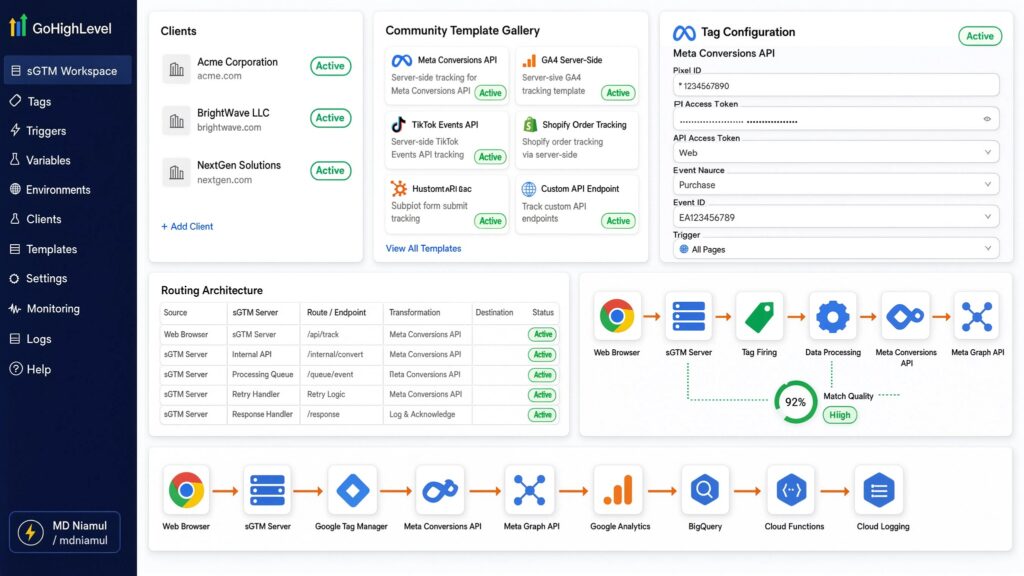Click the Add Client link
The image size is (1024, 576).
pyautogui.click(x=187, y=227)
